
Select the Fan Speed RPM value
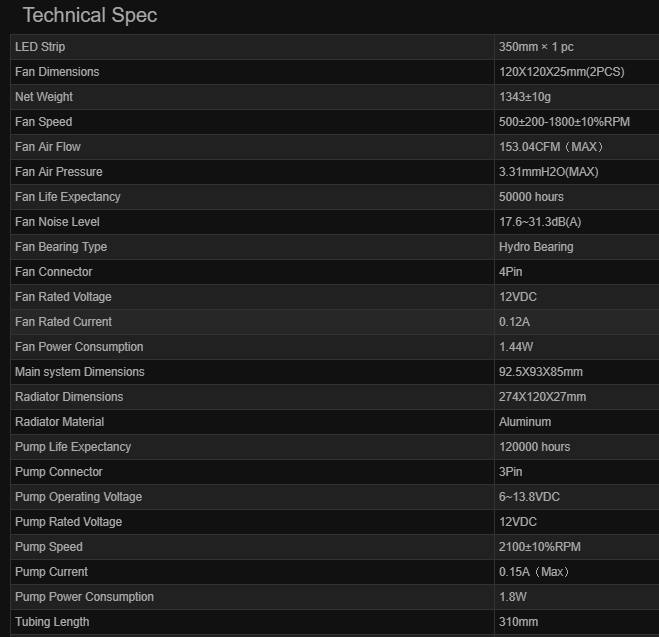(x=564, y=122)
